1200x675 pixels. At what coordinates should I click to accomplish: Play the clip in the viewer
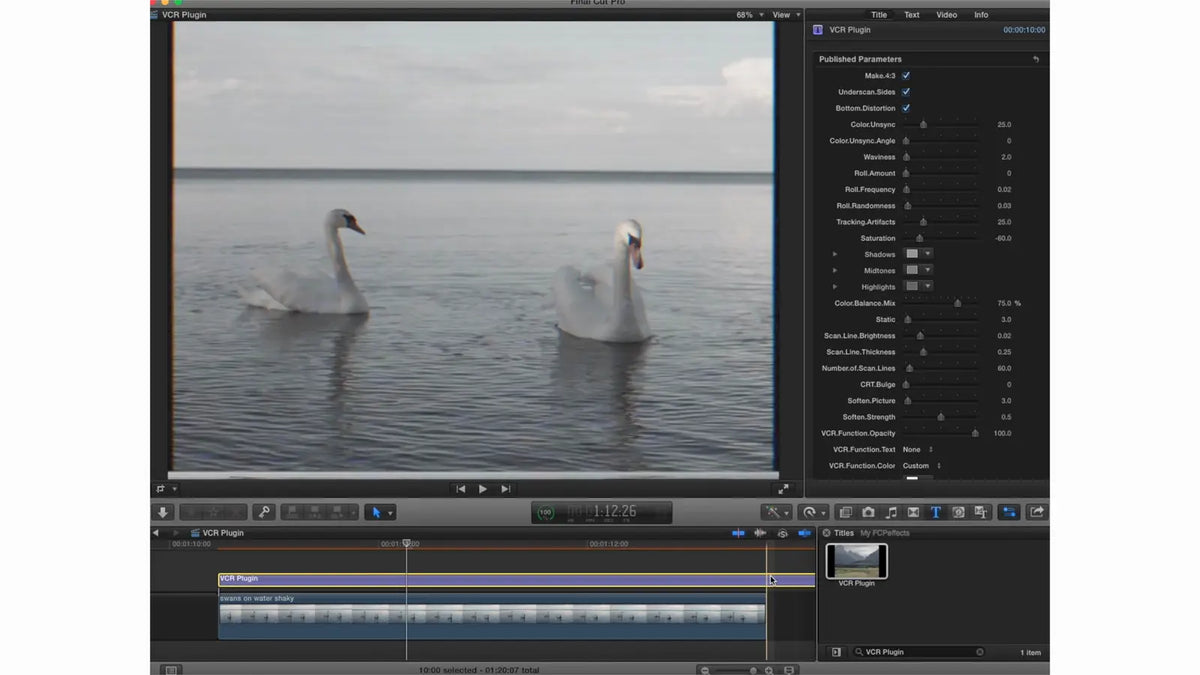pos(483,489)
